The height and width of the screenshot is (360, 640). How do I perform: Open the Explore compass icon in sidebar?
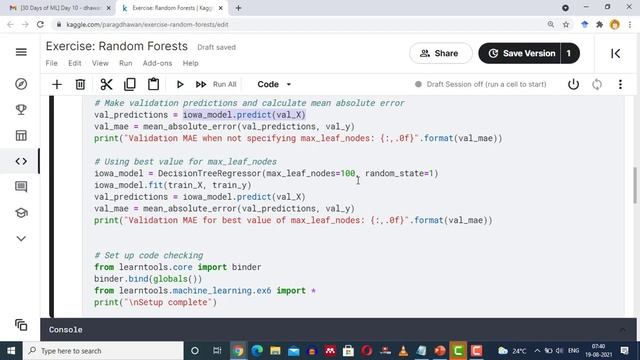pyautogui.click(x=21, y=84)
